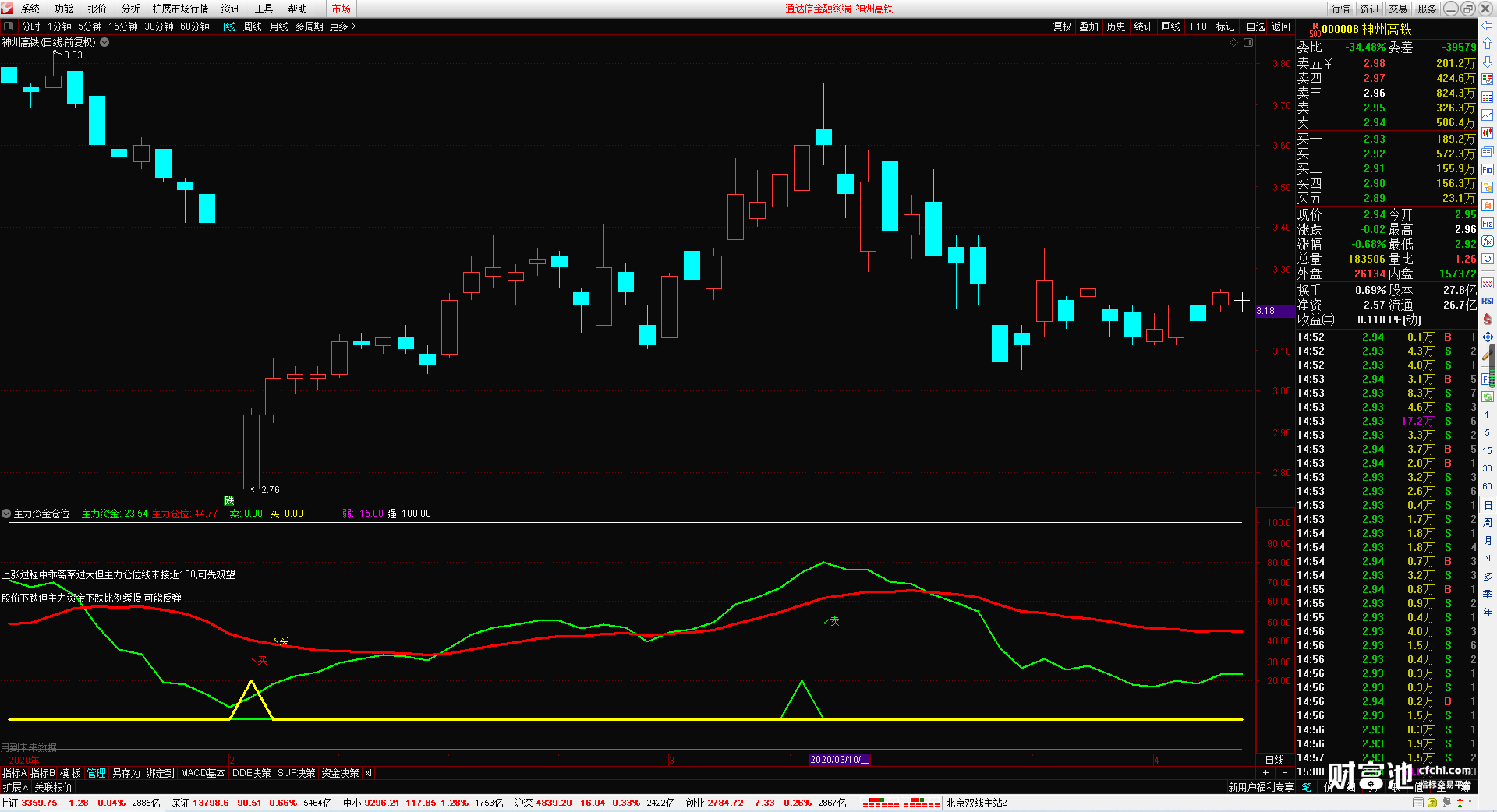
Task: Open the f(x) formula sidebar icon
Action: 1488,241
